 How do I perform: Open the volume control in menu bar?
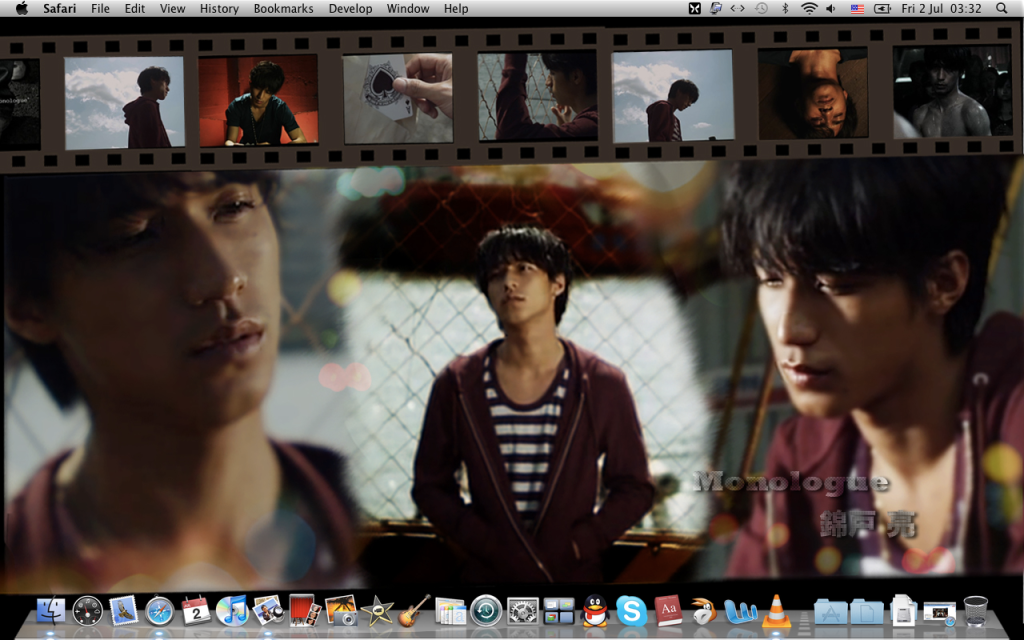(832, 9)
